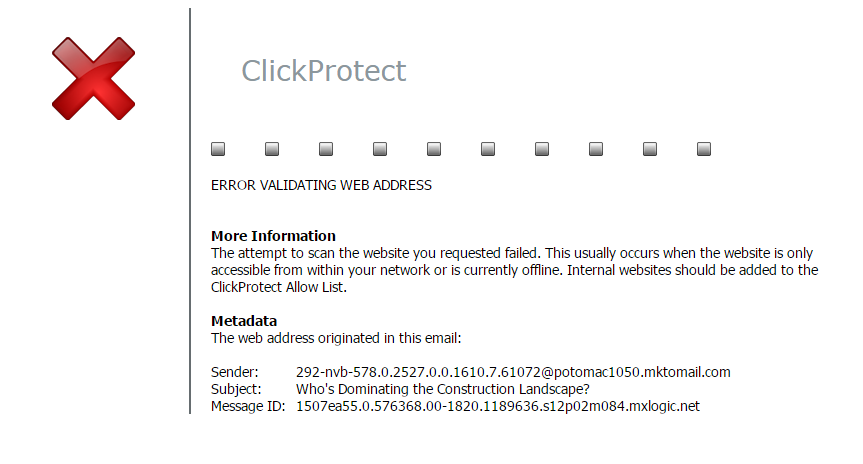
Task: Click the second progress square indicator
Action: (272, 149)
